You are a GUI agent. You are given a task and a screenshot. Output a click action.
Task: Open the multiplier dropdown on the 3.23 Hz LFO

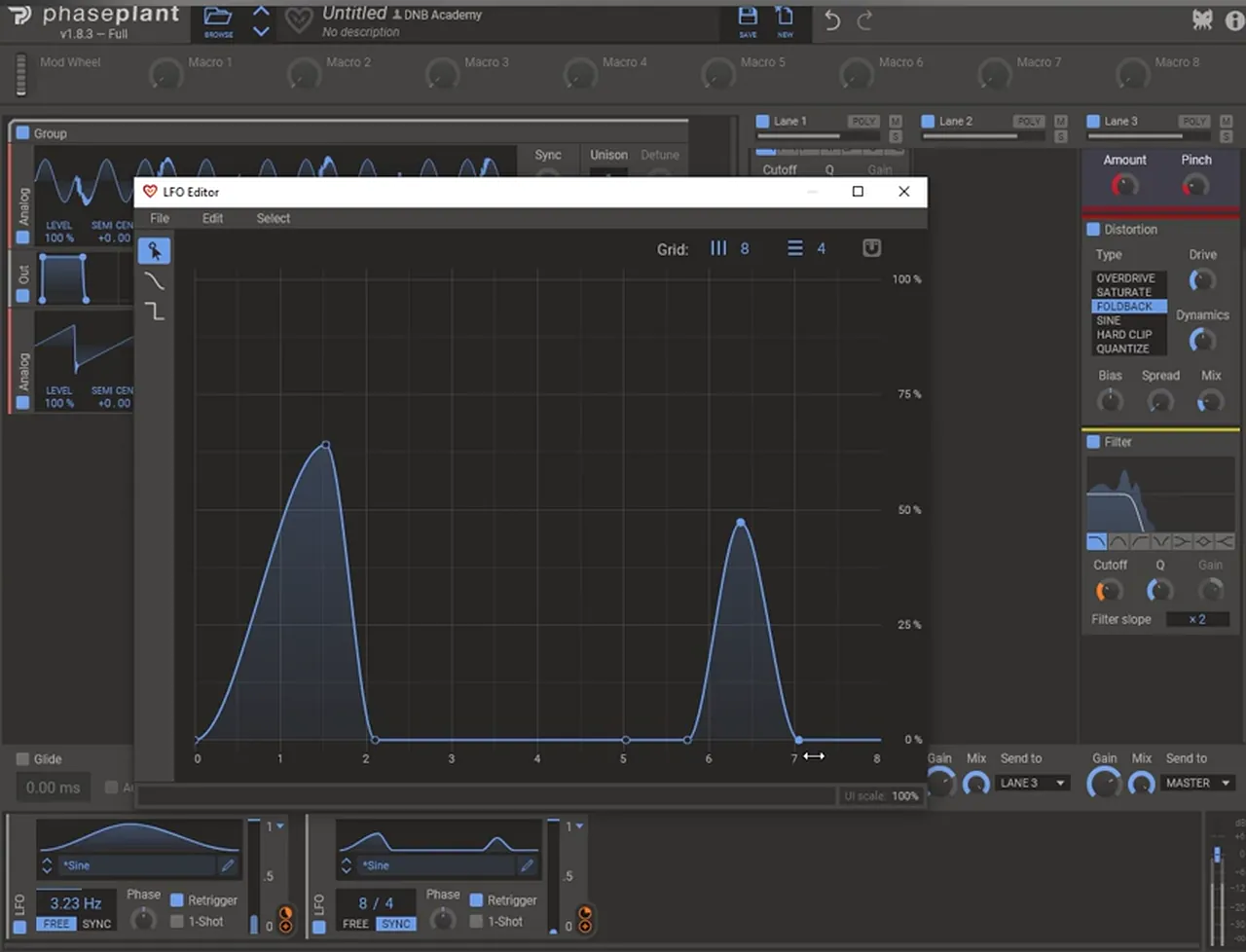[x=276, y=826]
